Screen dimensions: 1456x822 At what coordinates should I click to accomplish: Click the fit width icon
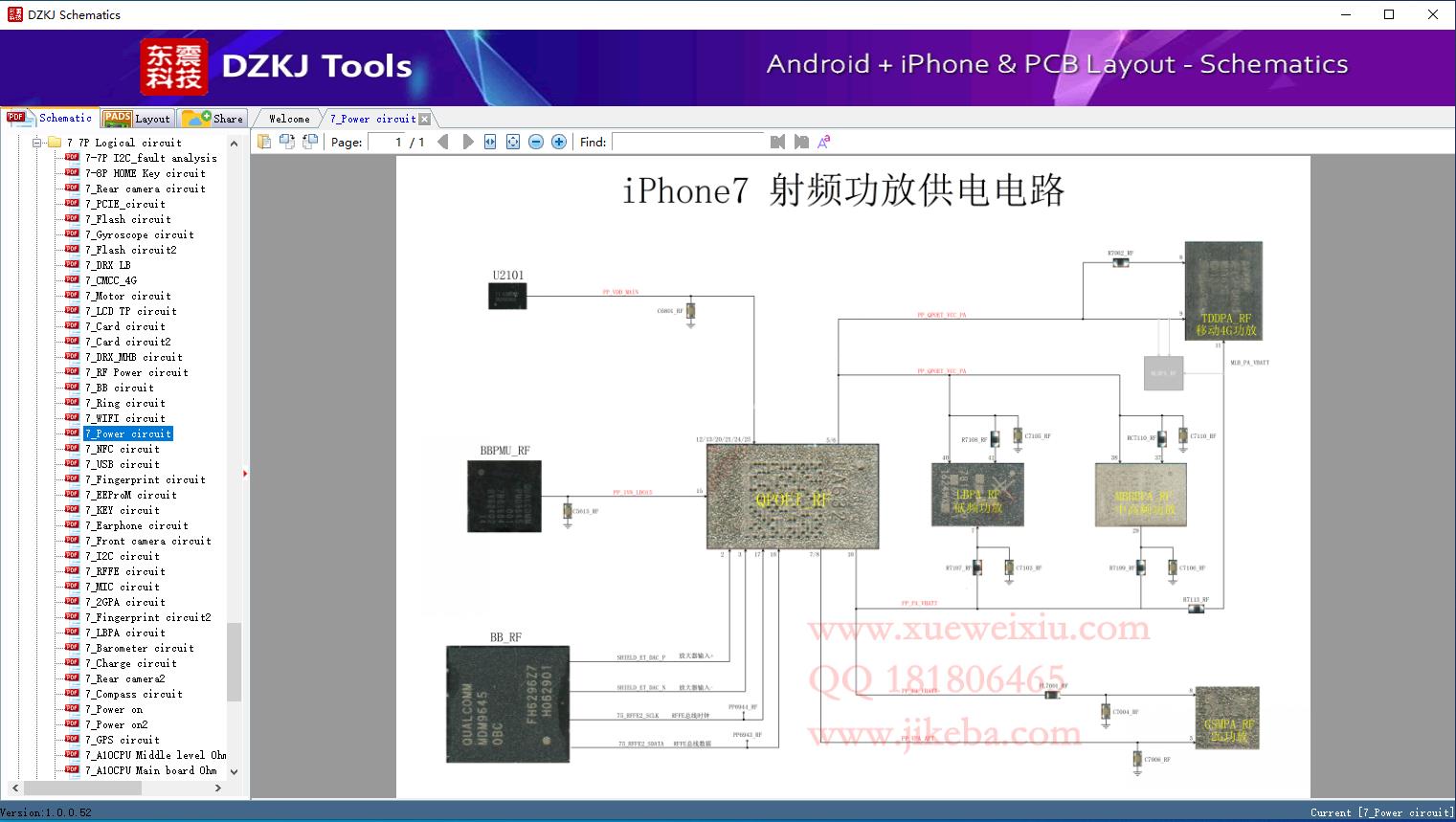(x=490, y=142)
